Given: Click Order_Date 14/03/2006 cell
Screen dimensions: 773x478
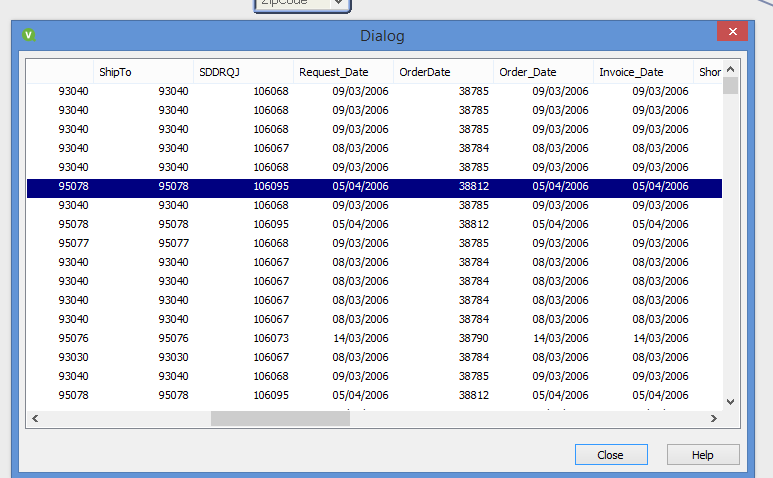Looking at the screenshot, I should tap(561, 339).
